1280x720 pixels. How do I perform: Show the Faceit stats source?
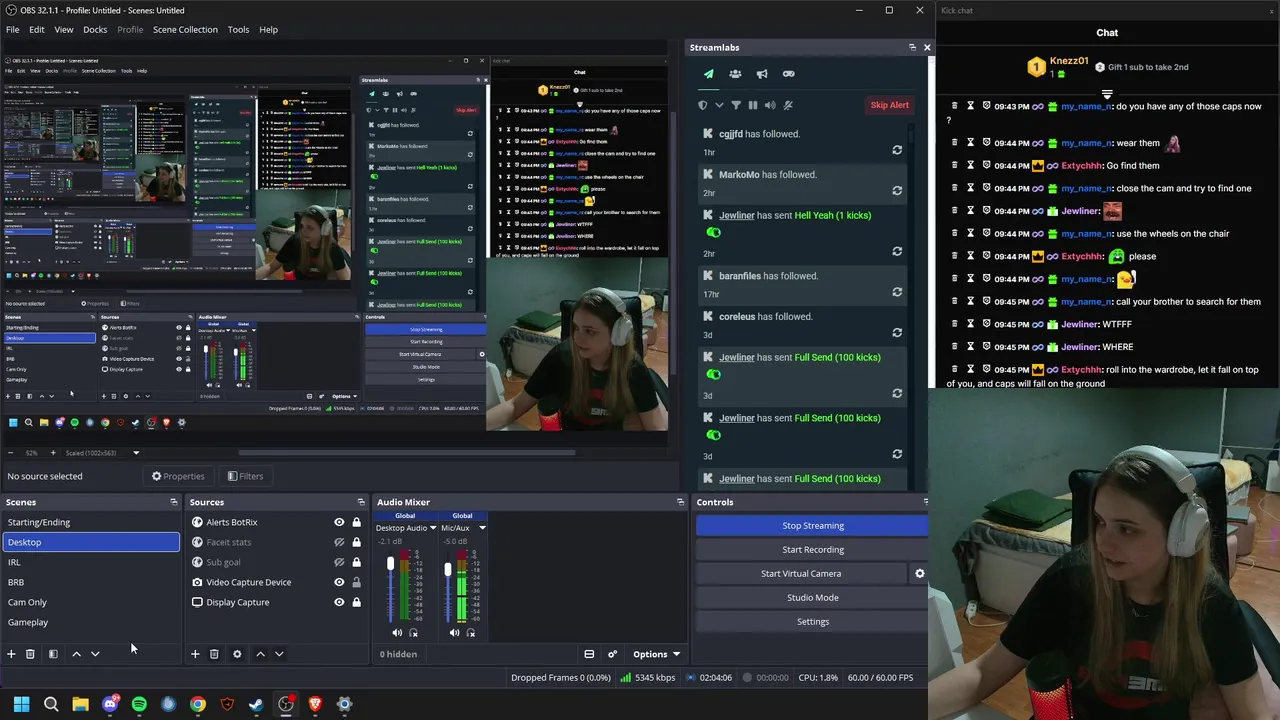coord(339,542)
